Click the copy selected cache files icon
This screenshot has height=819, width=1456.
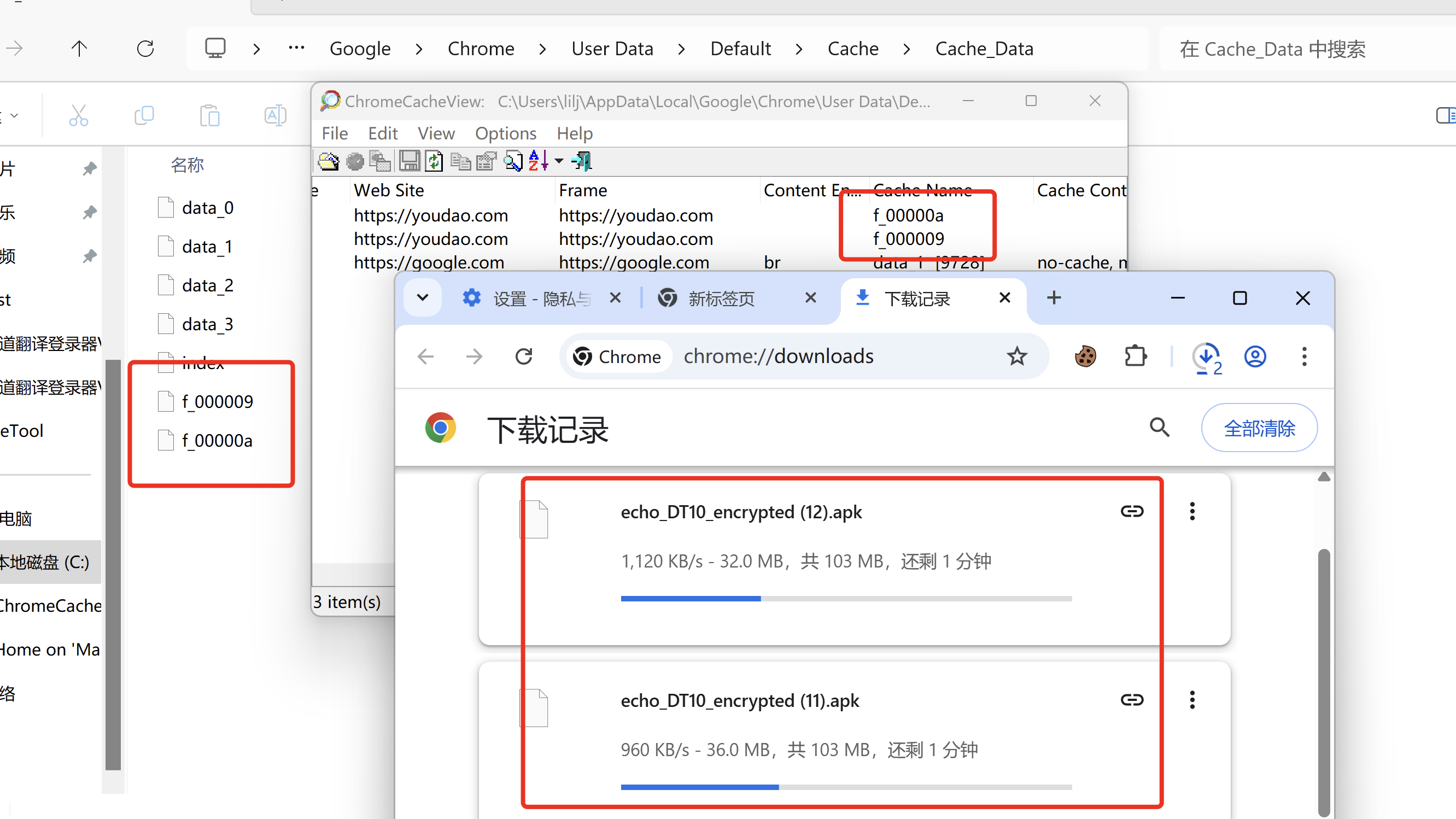pyautogui.click(x=381, y=161)
